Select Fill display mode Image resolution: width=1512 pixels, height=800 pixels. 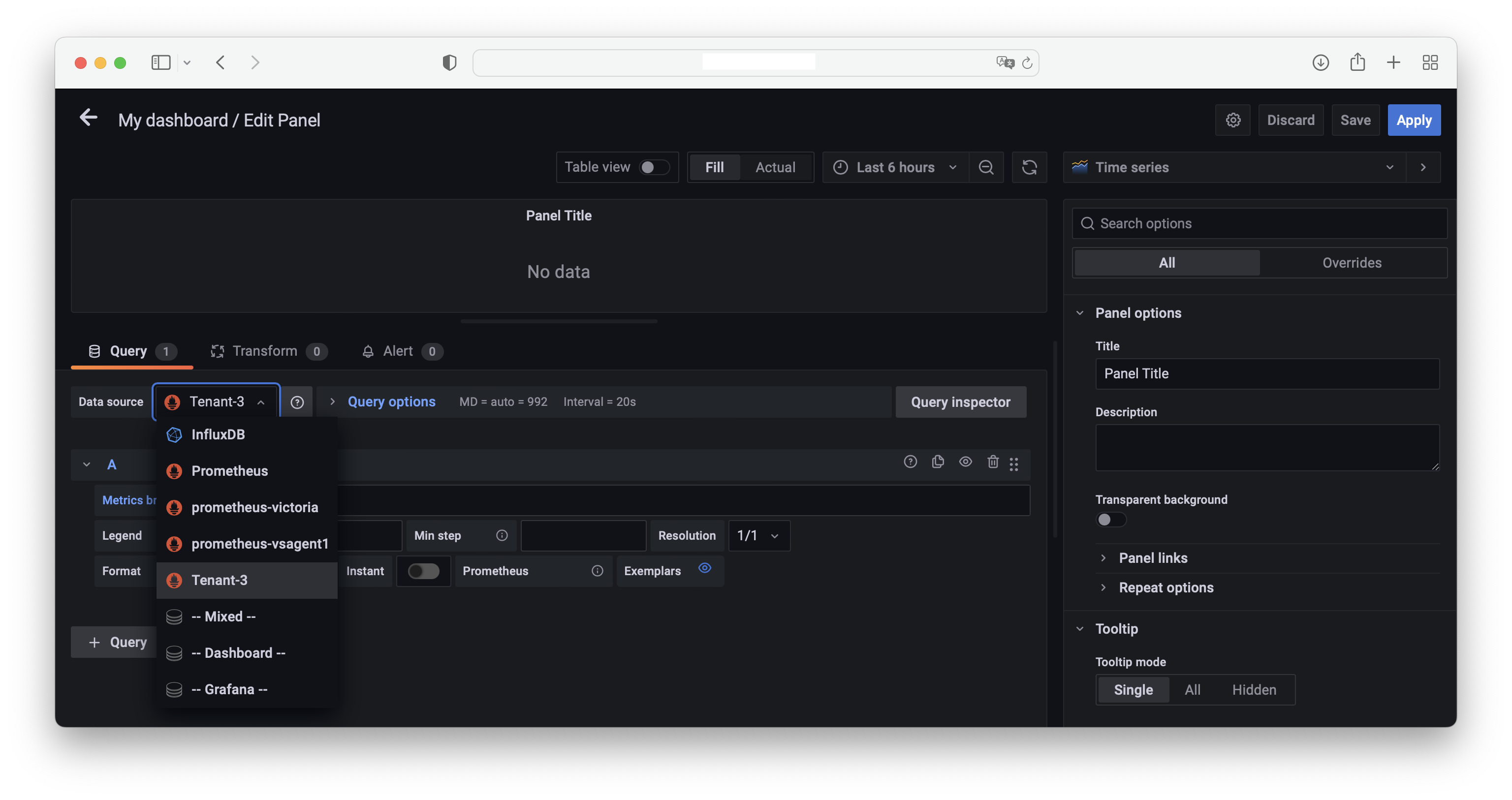click(714, 167)
